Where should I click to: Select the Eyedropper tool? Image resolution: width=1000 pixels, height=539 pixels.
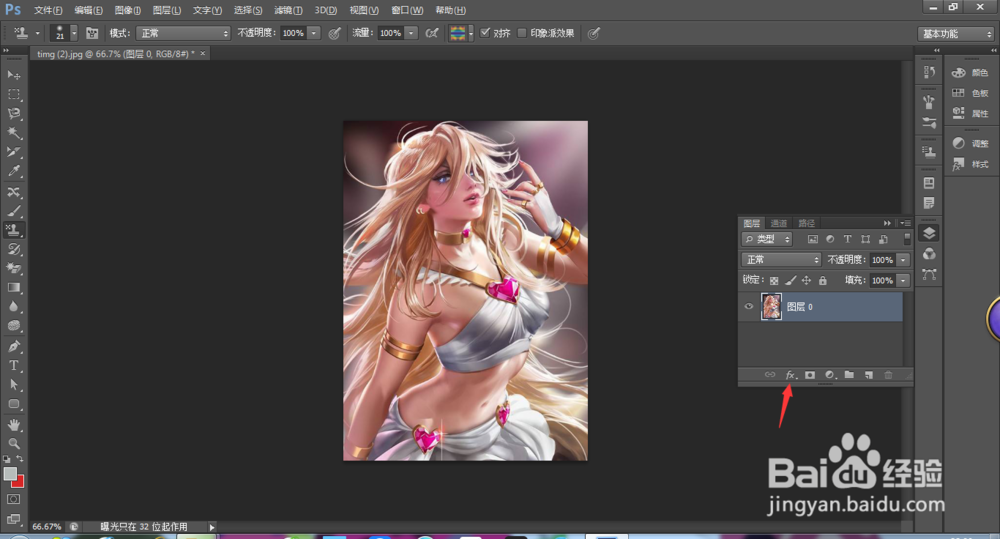pos(13,171)
